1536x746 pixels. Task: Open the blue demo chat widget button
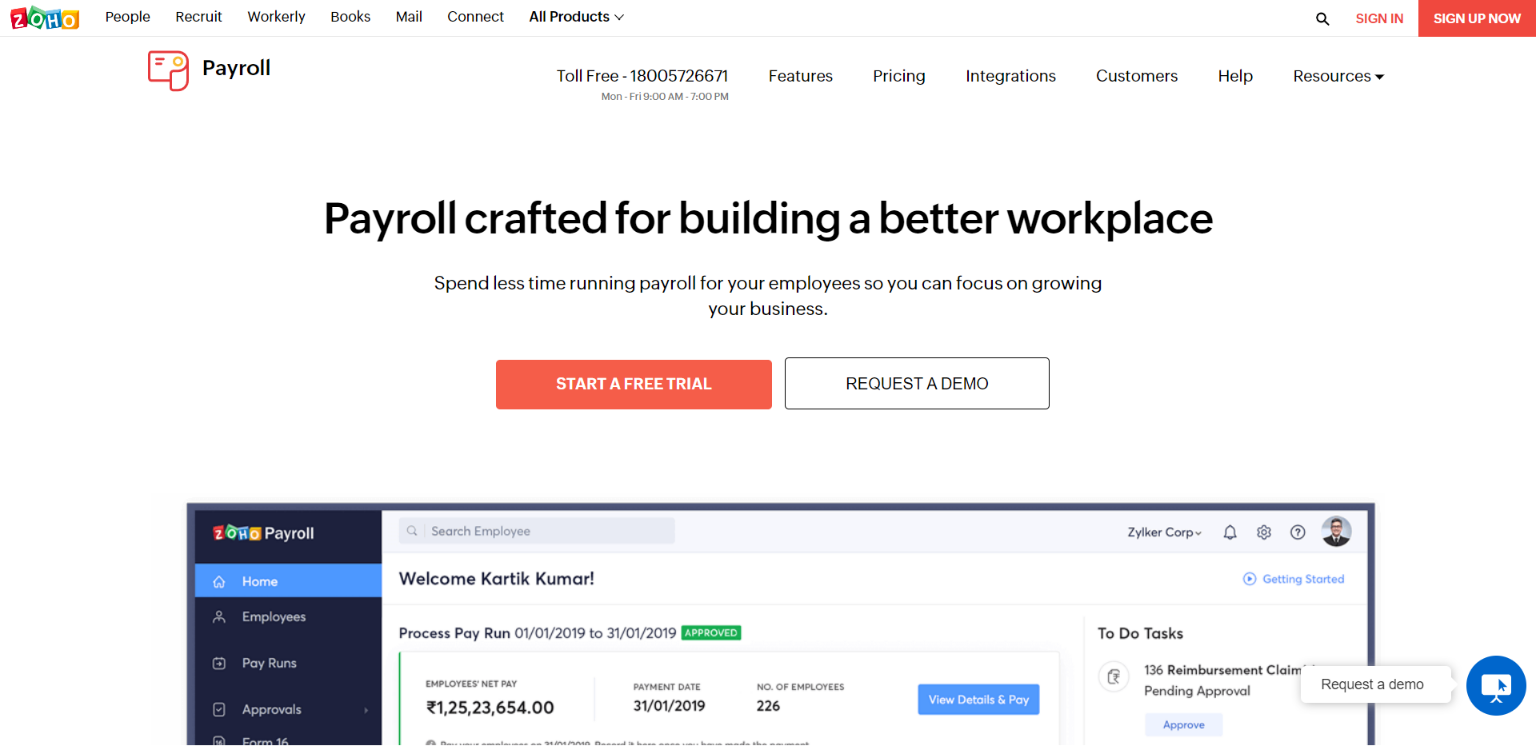tap(1496, 686)
